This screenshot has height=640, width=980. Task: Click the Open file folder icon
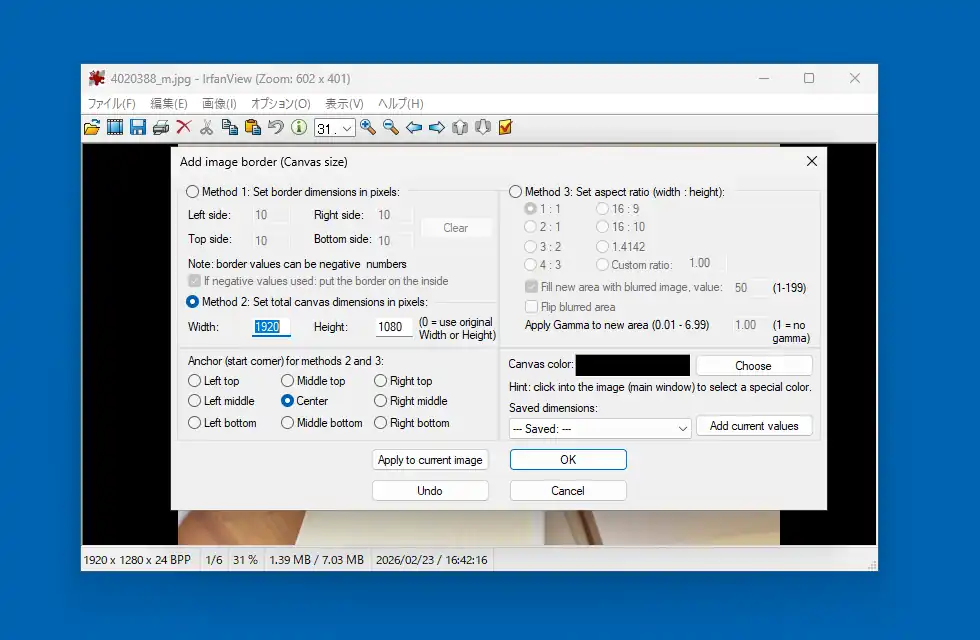[92, 127]
